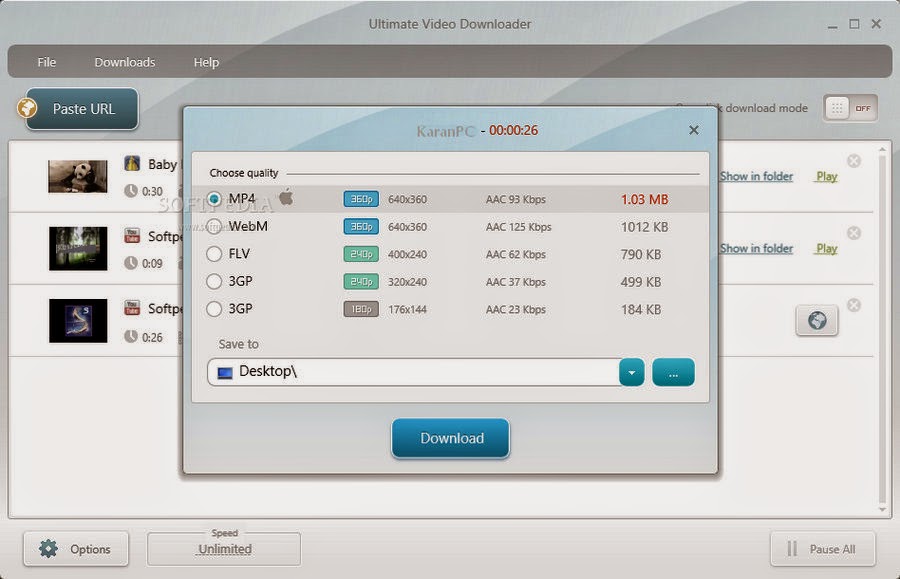Click the browse (...) folder button

[x=673, y=372]
